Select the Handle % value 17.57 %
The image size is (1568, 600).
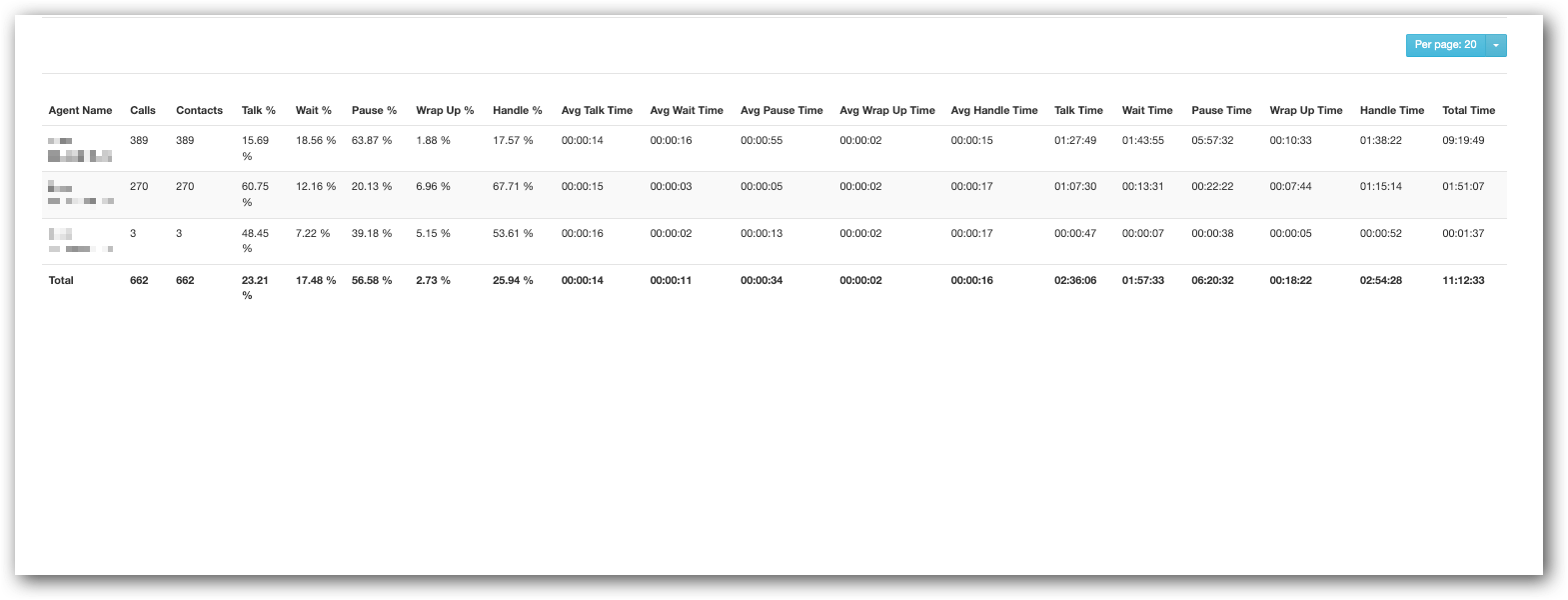coord(513,141)
